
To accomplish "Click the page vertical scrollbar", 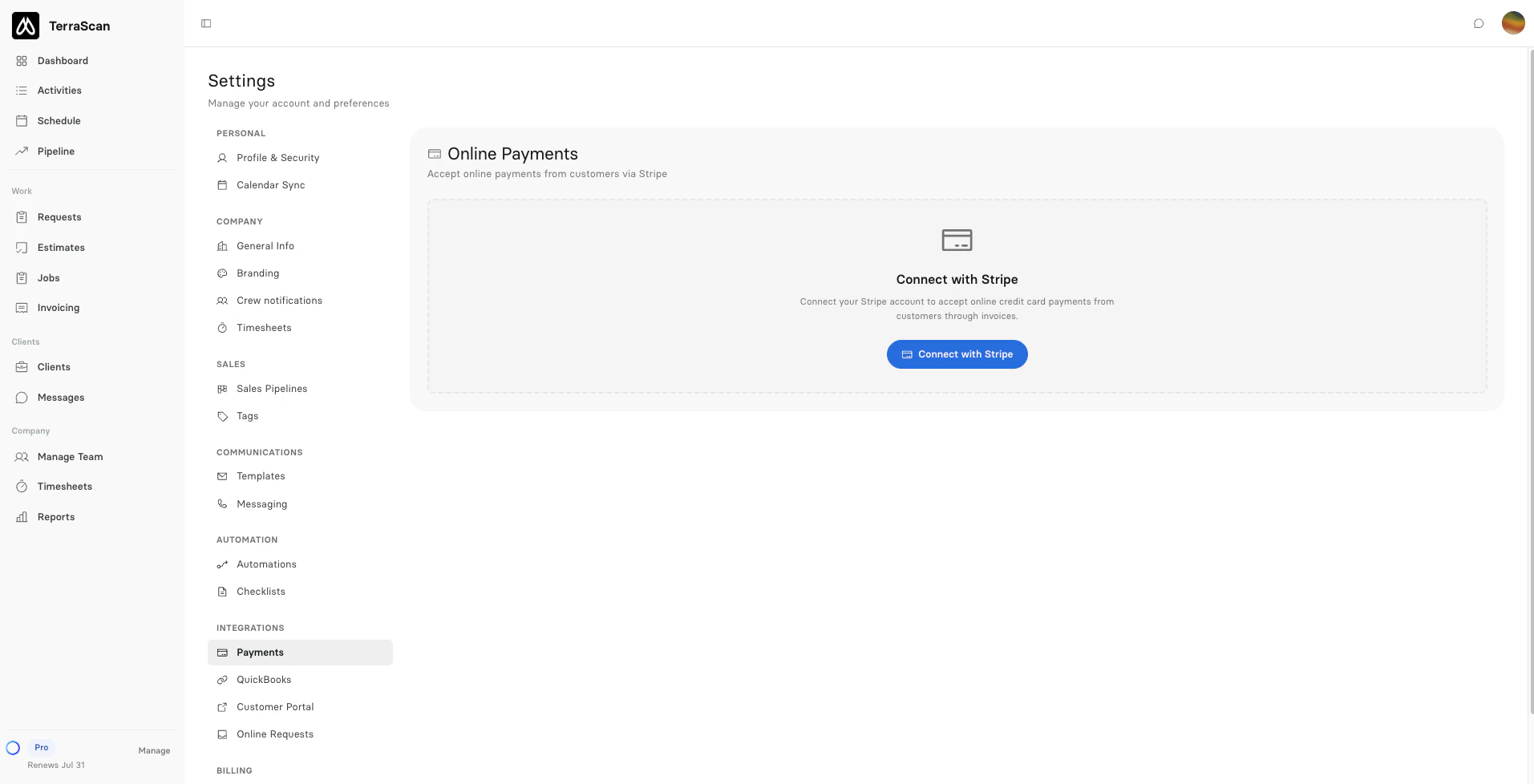I will pos(1531,381).
